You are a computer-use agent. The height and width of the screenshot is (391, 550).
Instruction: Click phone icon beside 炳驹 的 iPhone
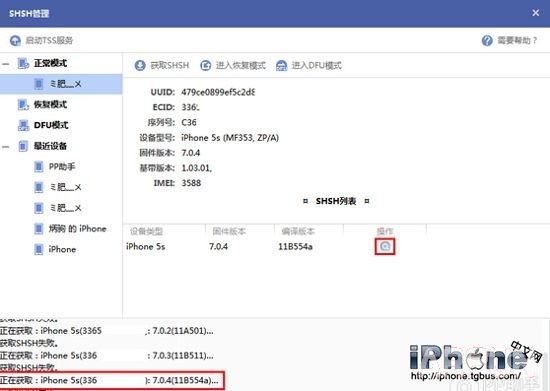(38, 229)
